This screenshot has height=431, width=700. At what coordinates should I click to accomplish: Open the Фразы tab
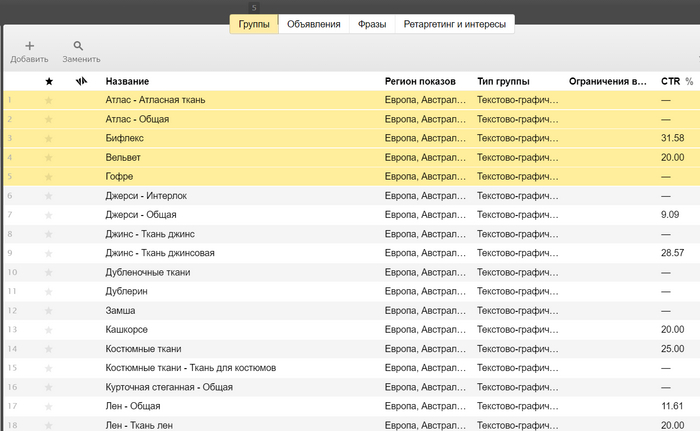372,24
